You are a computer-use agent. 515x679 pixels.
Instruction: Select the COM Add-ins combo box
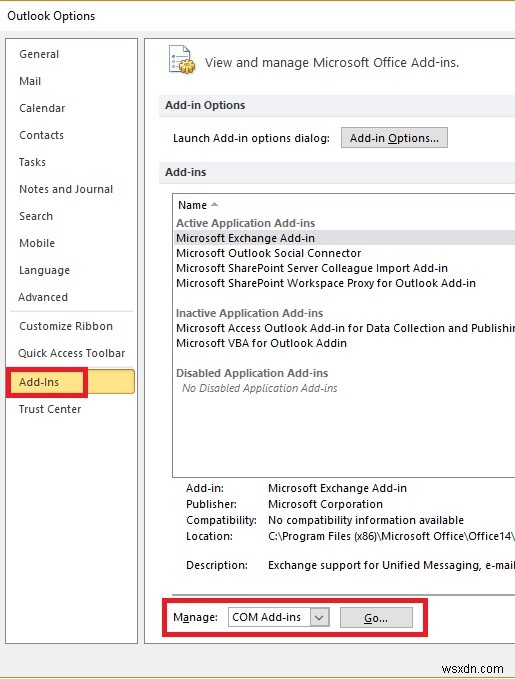click(x=279, y=617)
